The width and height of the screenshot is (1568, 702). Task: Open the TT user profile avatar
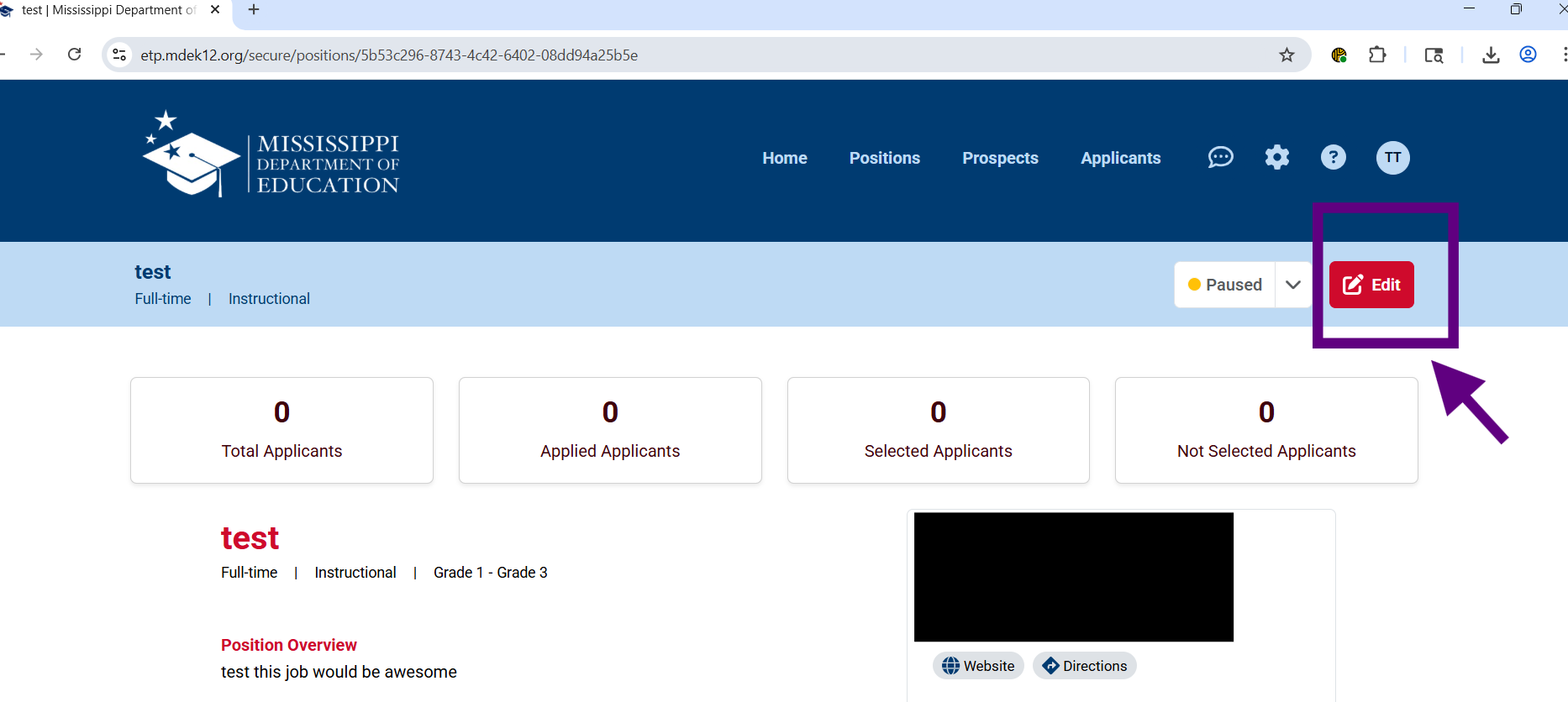point(1393,157)
